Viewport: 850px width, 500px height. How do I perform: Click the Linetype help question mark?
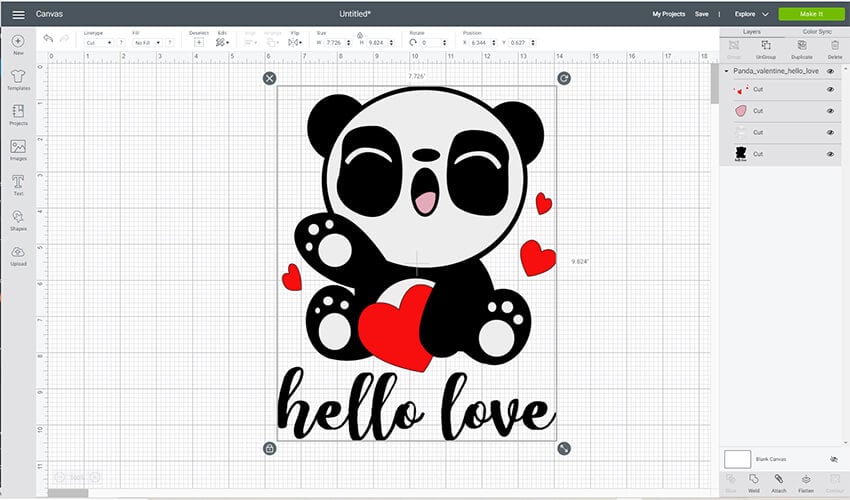point(121,42)
